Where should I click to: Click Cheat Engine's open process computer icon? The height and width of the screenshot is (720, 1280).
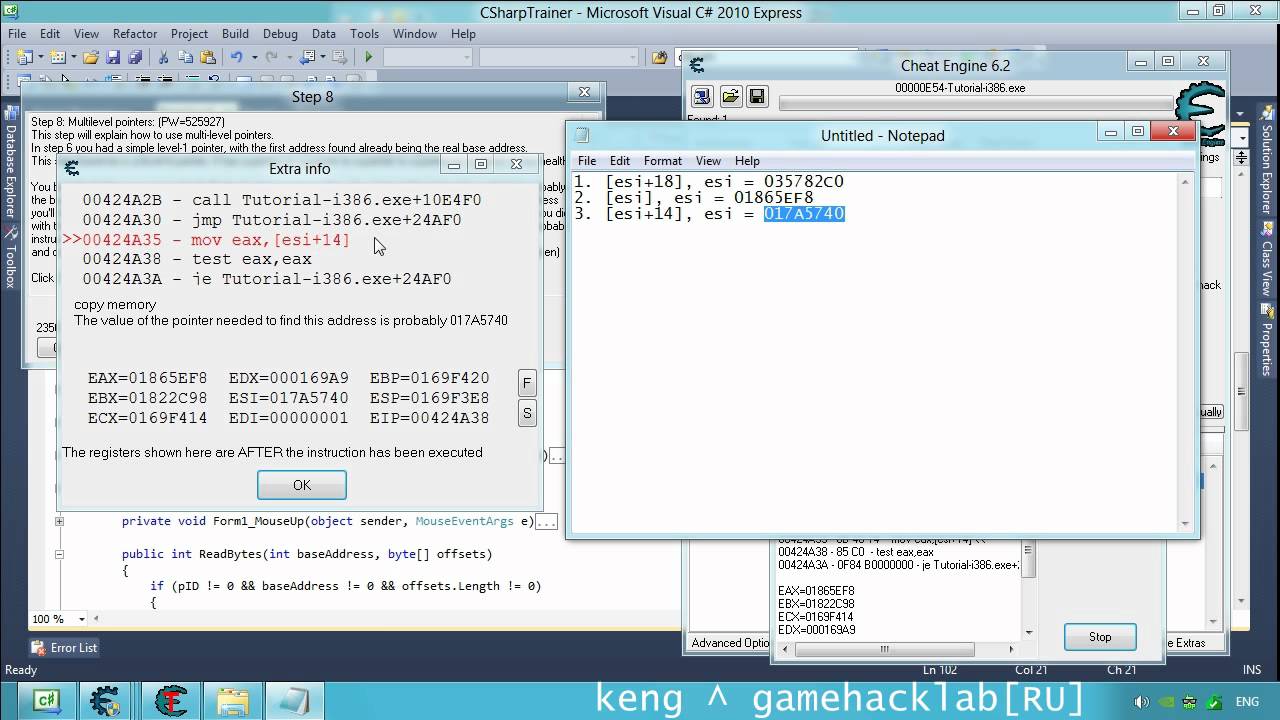pyautogui.click(x=702, y=96)
